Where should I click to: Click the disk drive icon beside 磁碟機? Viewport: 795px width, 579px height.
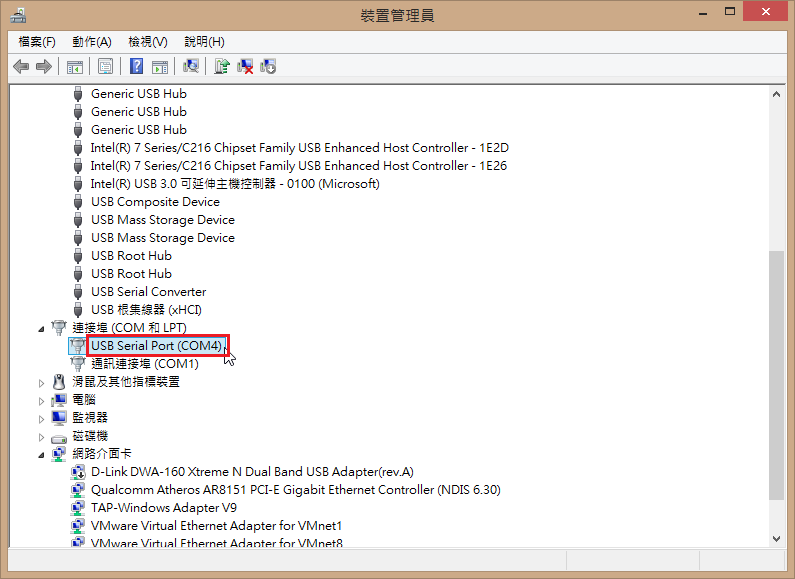[59, 437]
